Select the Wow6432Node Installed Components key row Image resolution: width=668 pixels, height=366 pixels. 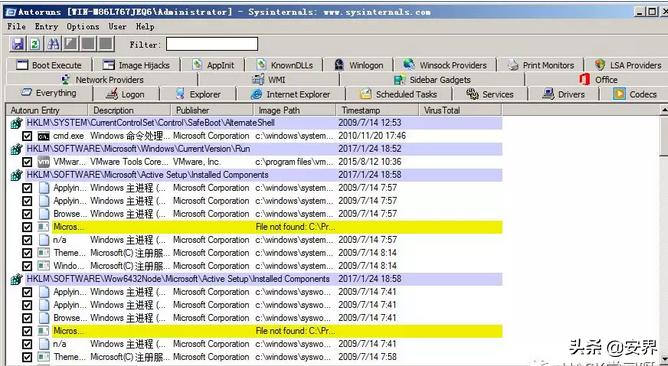[x=256, y=279]
